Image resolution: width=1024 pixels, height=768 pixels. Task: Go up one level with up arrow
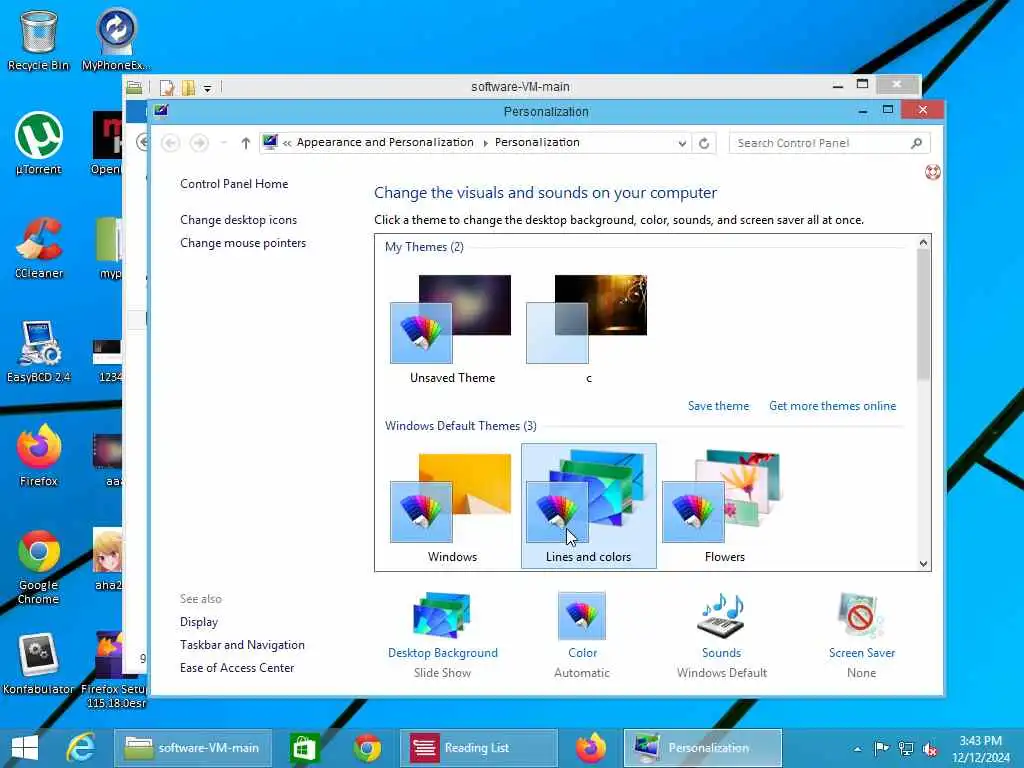[x=246, y=143]
